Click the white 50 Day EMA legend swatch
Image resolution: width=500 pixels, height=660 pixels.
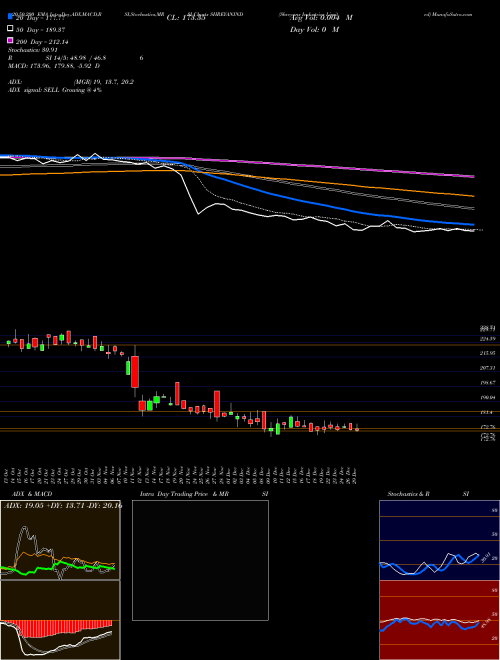10,29
